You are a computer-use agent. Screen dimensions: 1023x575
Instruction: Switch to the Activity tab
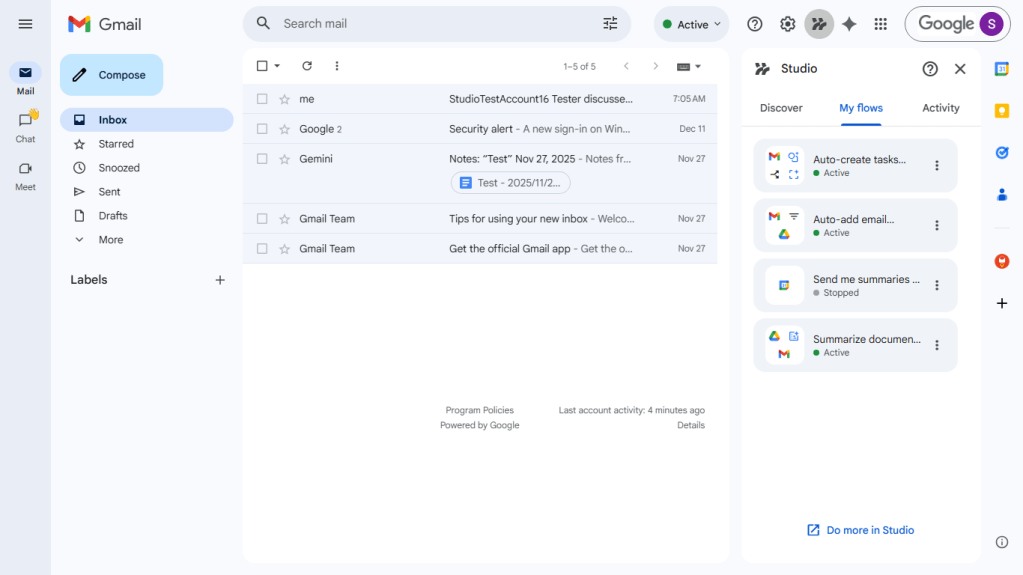pos(940,108)
